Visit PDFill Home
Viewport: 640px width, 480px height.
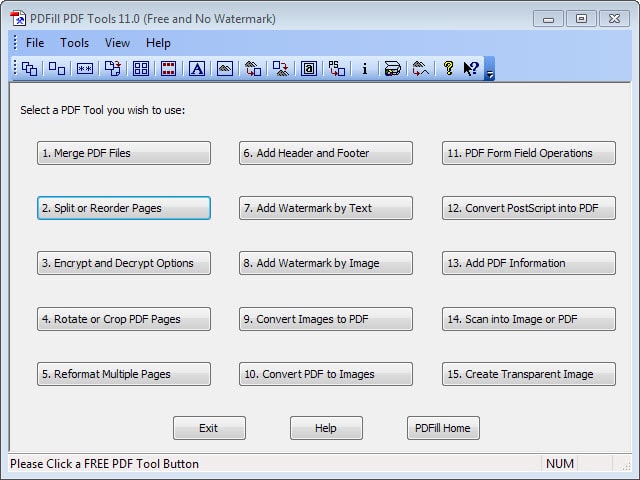click(443, 428)
